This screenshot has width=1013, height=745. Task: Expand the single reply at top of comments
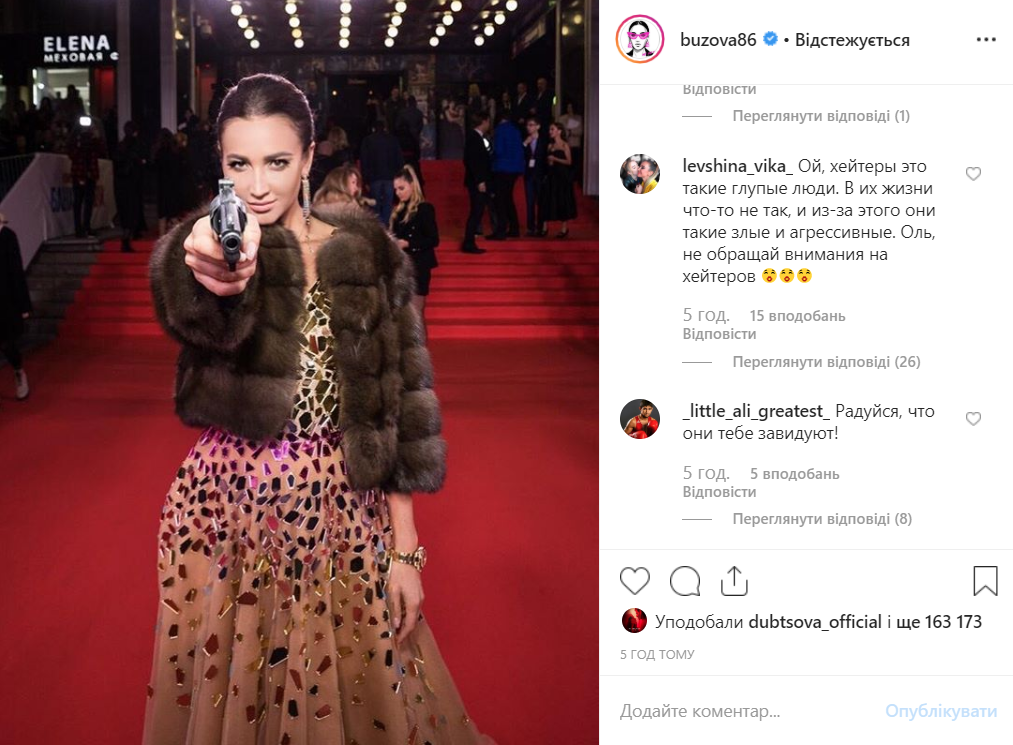coord(821,116)
